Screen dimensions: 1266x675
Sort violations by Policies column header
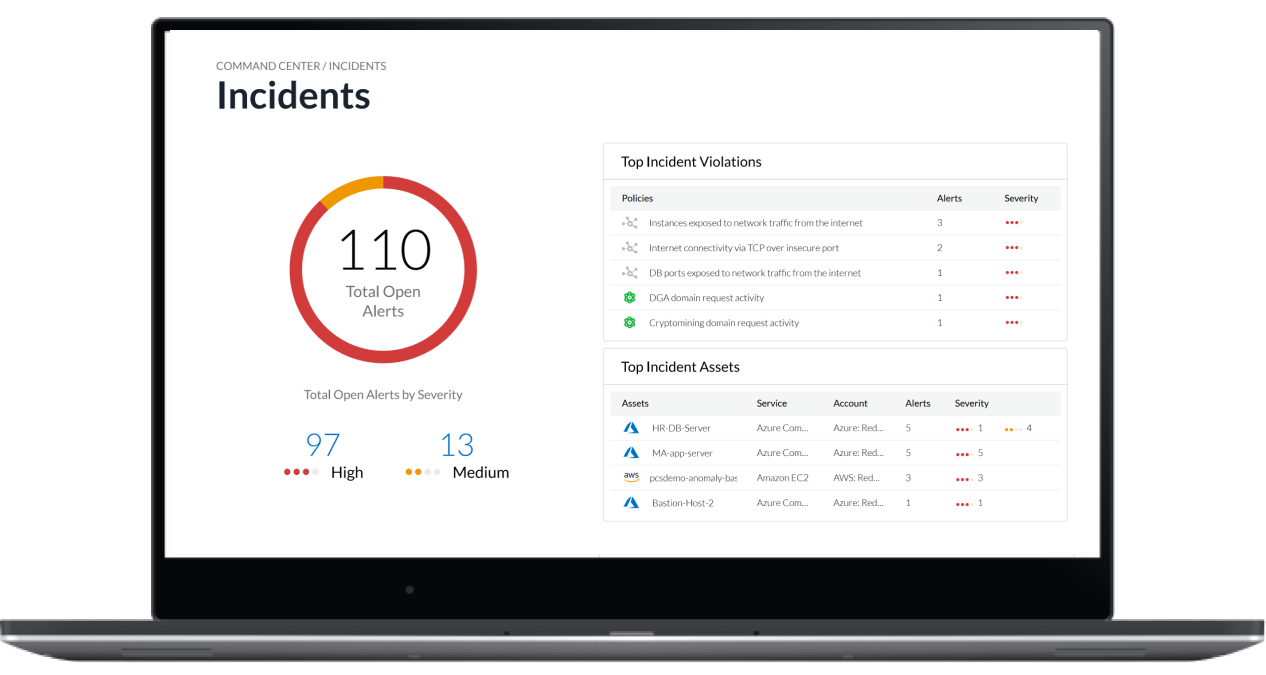pyautogui.click(x=637, y=198)
